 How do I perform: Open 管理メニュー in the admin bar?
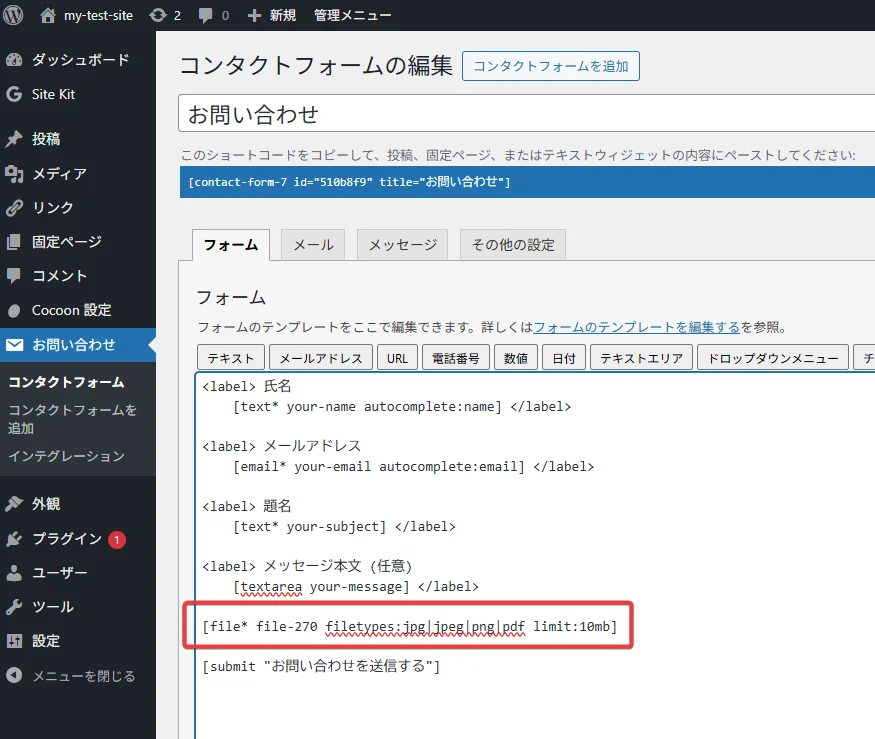pos(352,16)
